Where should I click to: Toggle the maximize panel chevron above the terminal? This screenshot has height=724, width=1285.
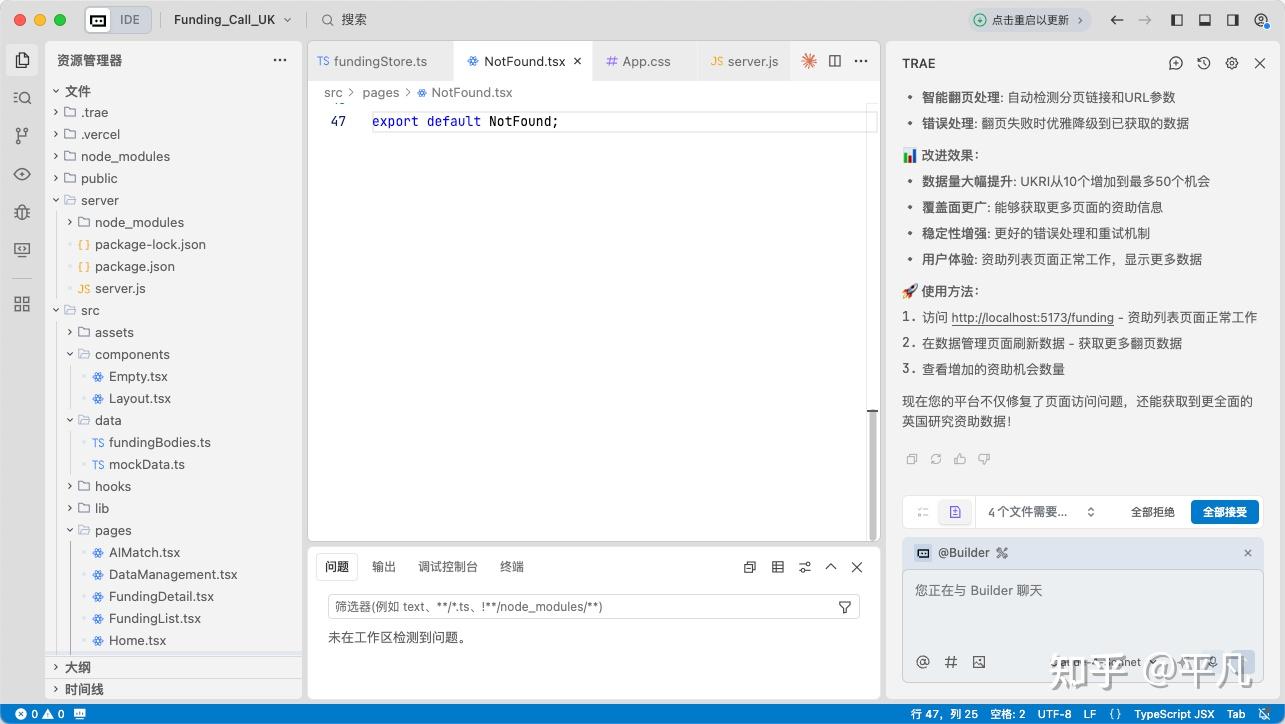click(831, 567)
